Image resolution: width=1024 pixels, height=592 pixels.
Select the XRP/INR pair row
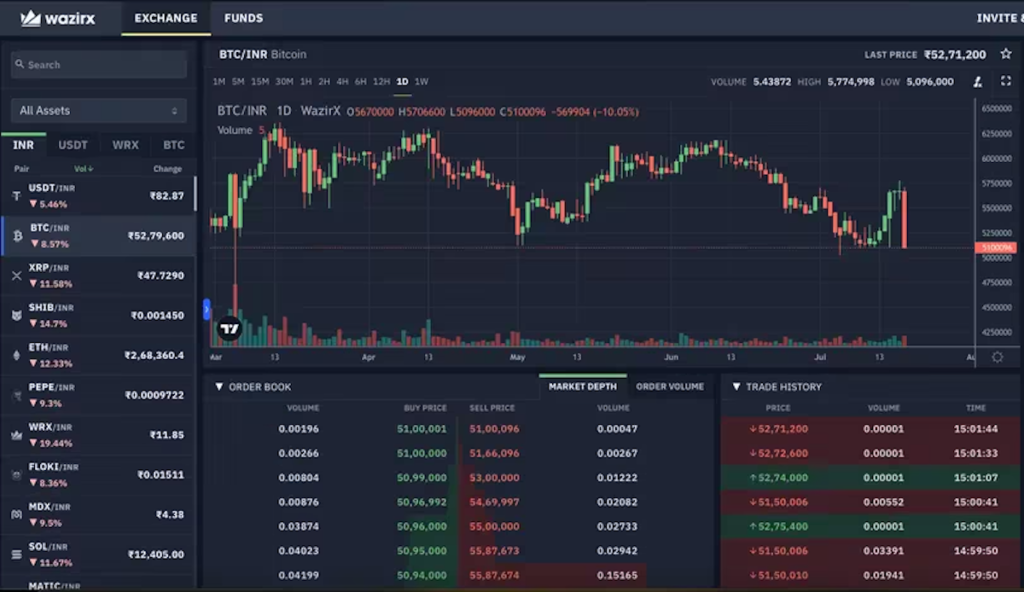pos(98,276)
